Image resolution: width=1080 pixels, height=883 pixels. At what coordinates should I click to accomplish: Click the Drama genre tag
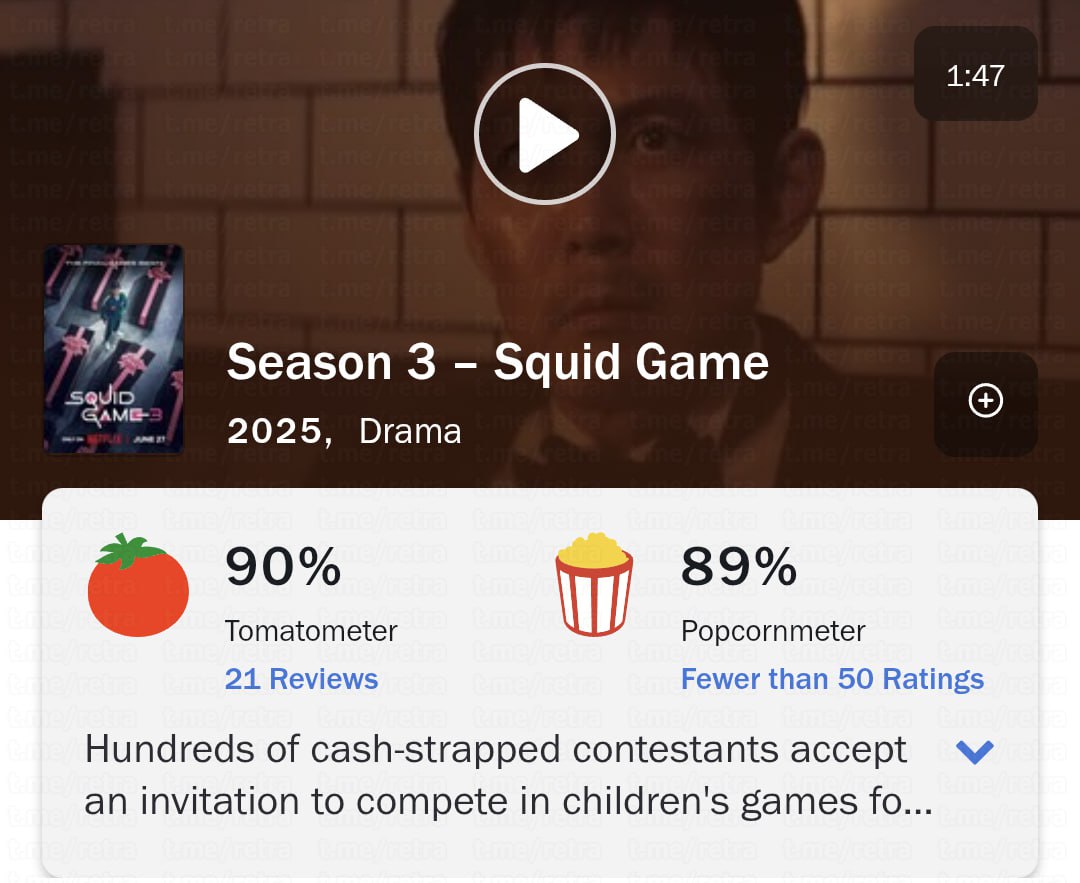410,431
